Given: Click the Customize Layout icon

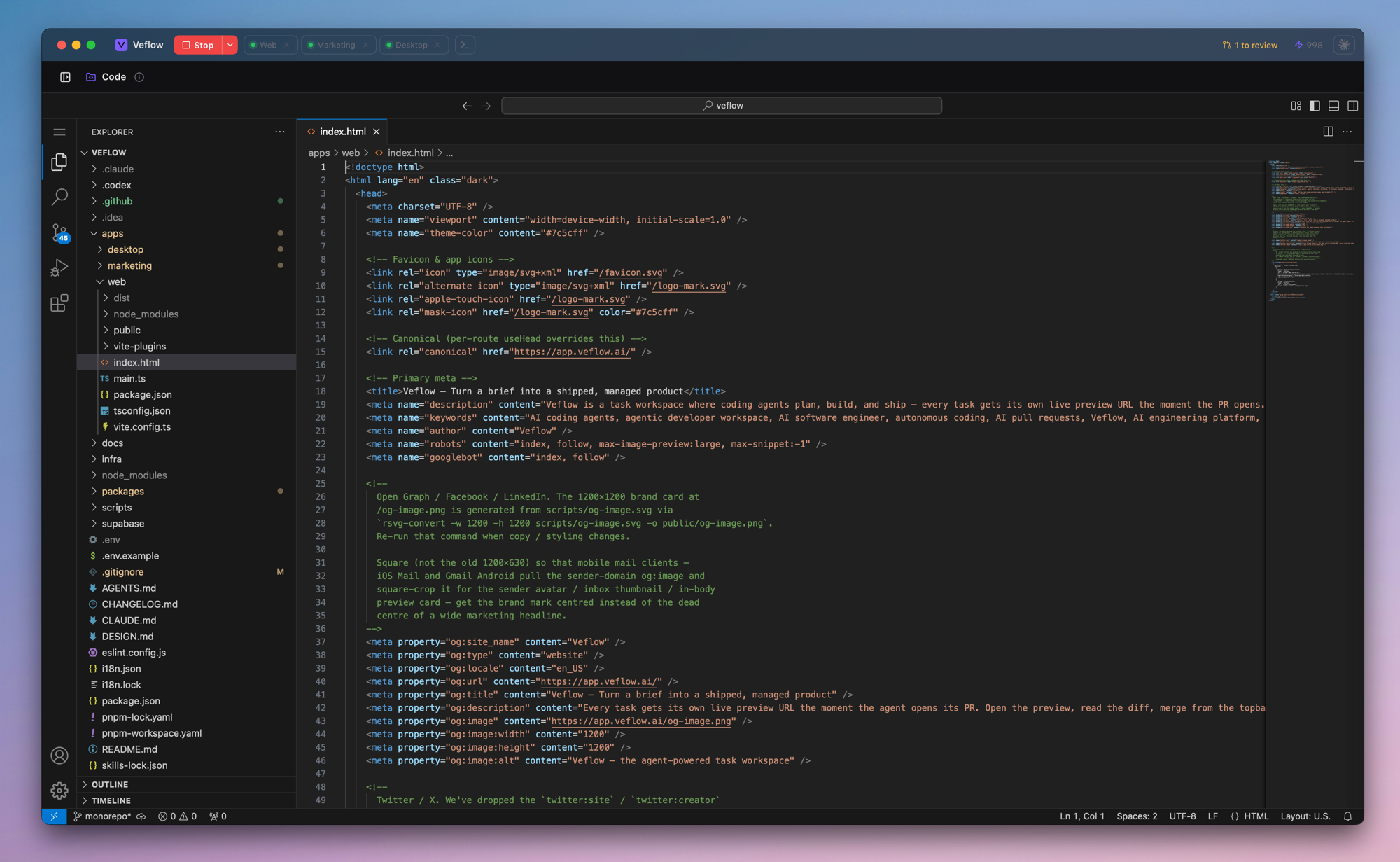Looking at the screenshot, I should [x=1296, y=106].
